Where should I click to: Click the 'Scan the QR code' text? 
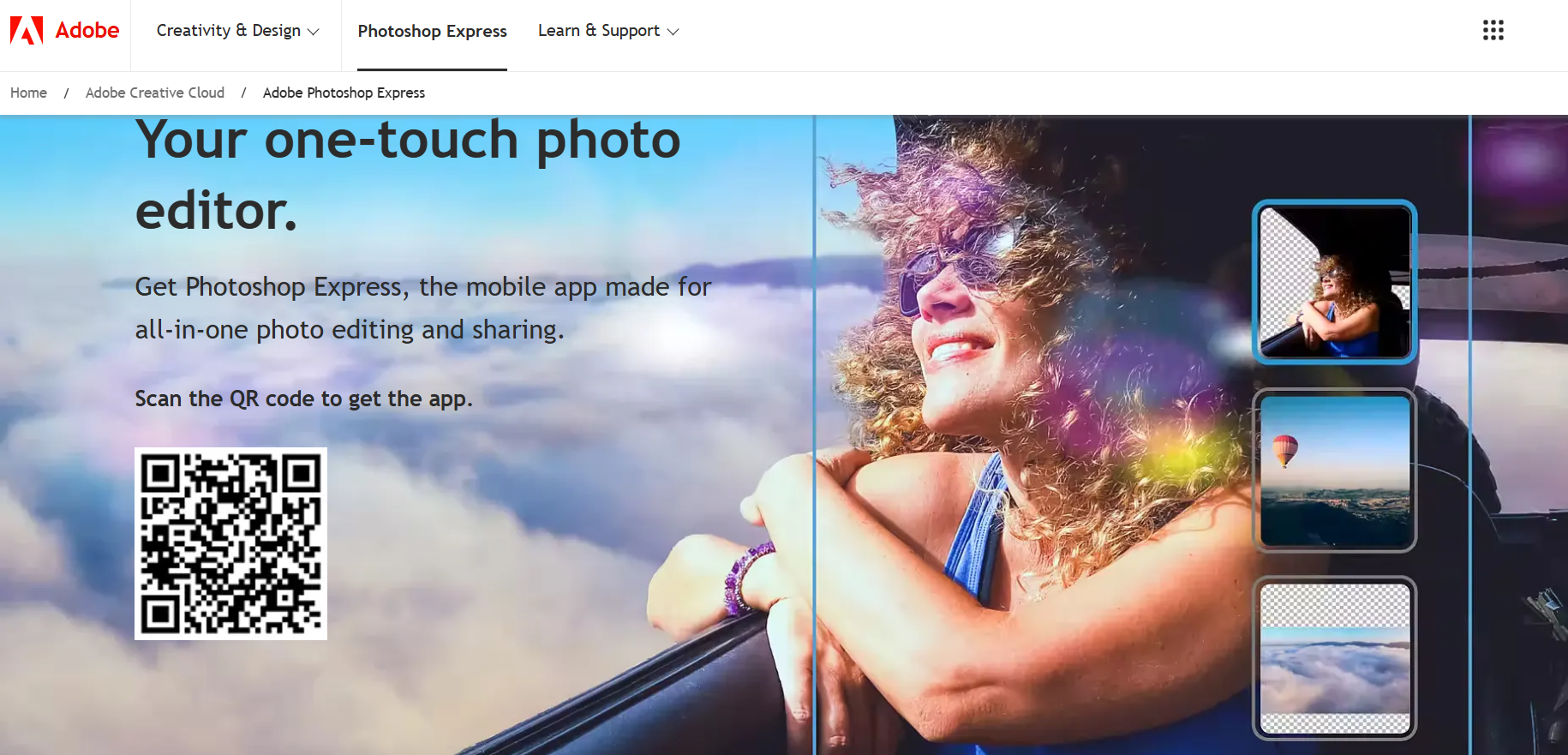click(303, 398)
